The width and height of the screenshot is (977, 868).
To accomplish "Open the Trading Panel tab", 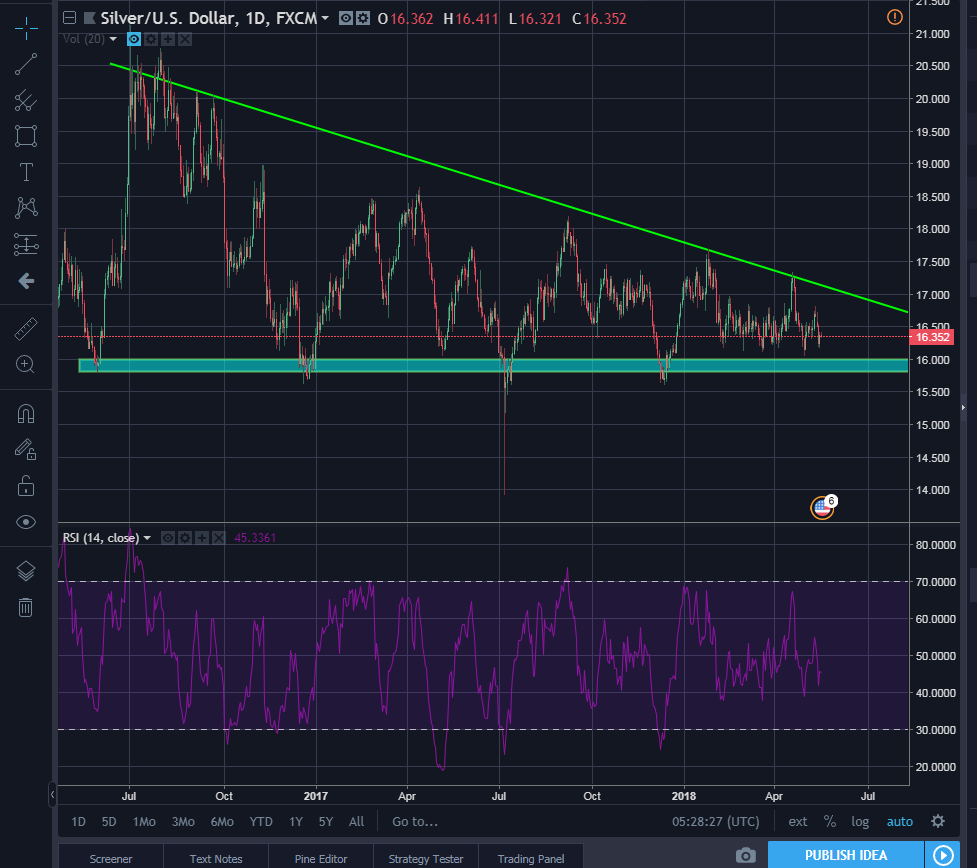I will pyautogui.click(x=531, y=859).
